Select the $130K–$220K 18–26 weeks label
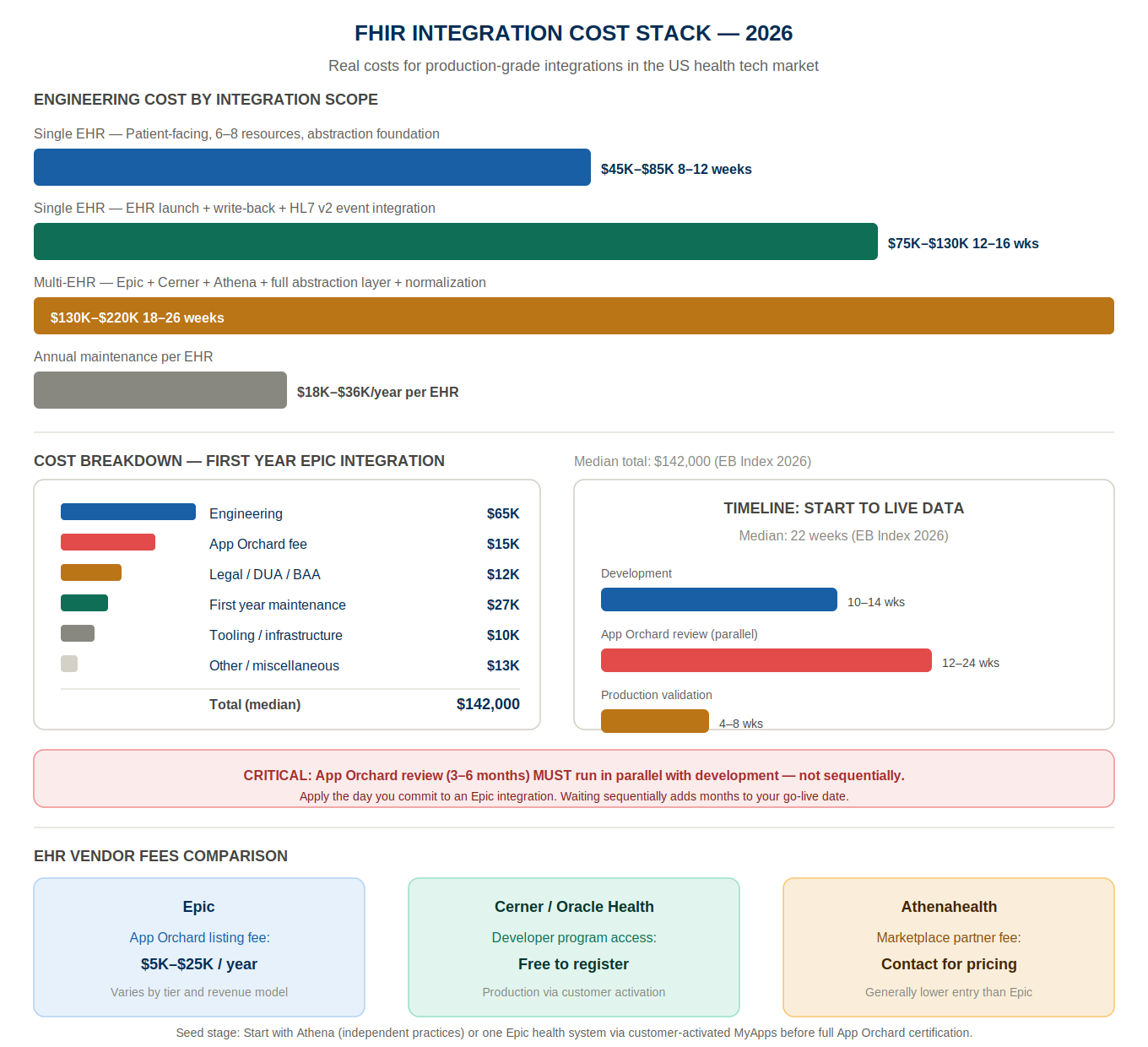 [x=137, y=317]
